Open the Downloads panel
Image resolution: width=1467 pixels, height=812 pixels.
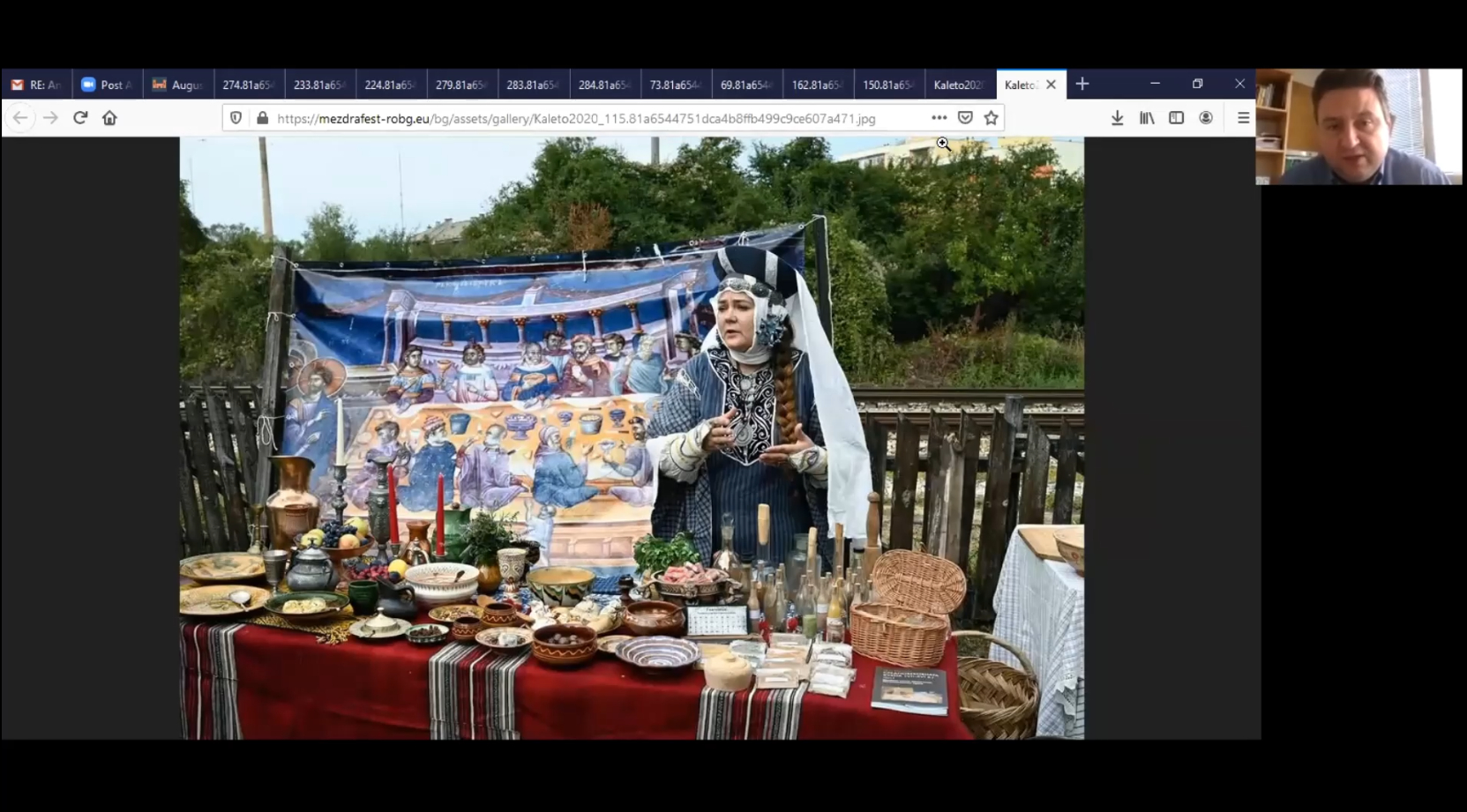coord(1117,118)
